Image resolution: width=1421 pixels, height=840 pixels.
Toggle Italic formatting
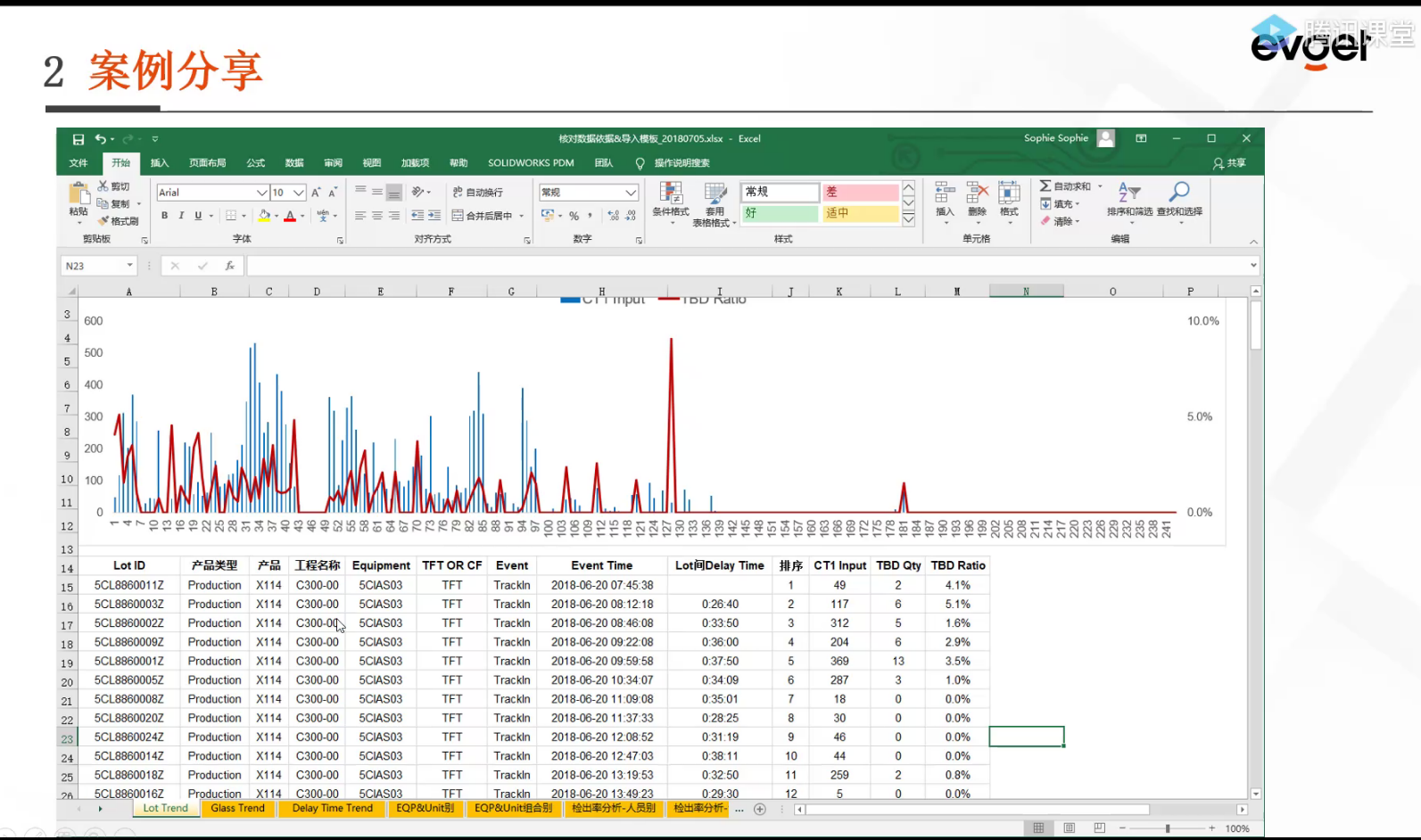click(x=181, y=216)
